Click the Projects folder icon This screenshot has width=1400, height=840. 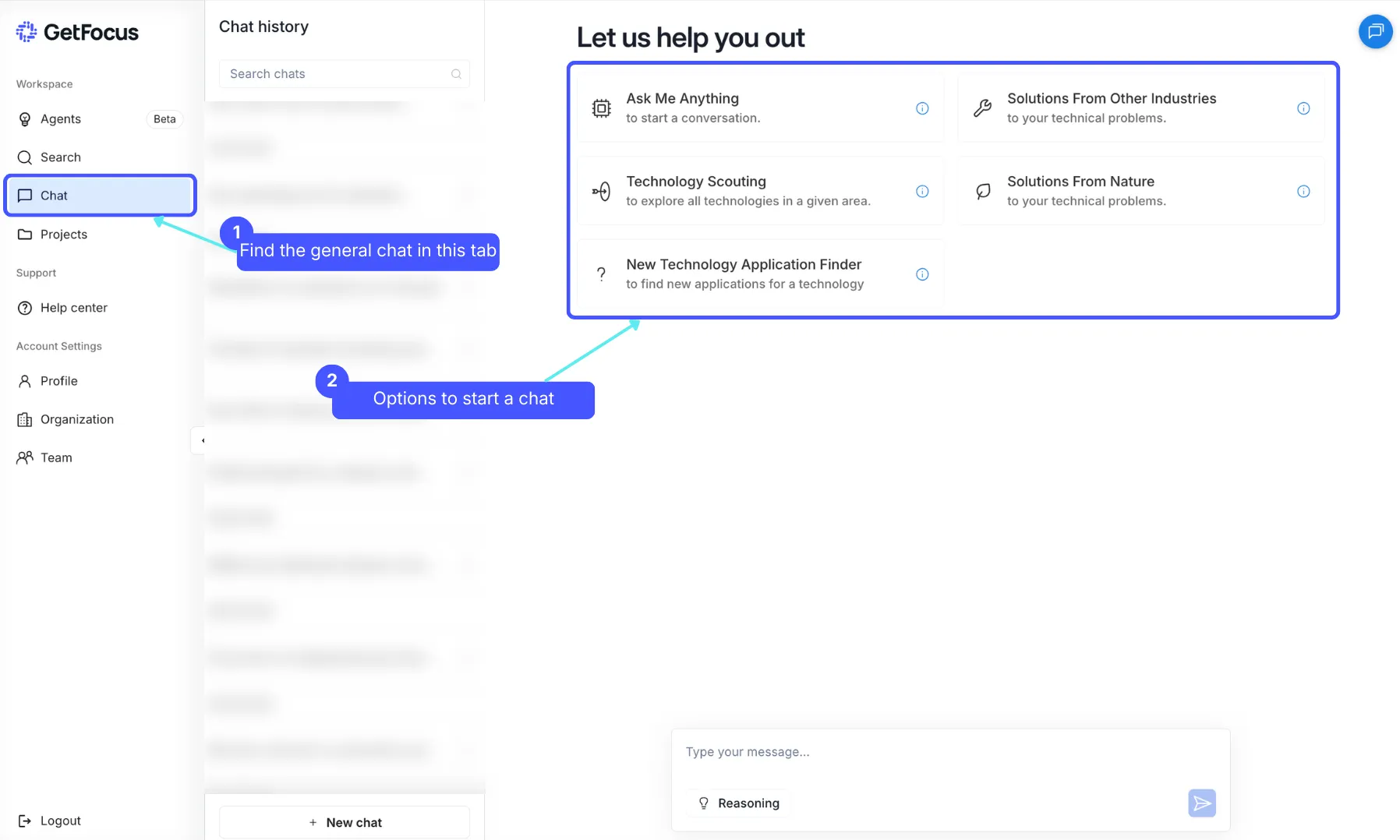click(x=25, y=235)
